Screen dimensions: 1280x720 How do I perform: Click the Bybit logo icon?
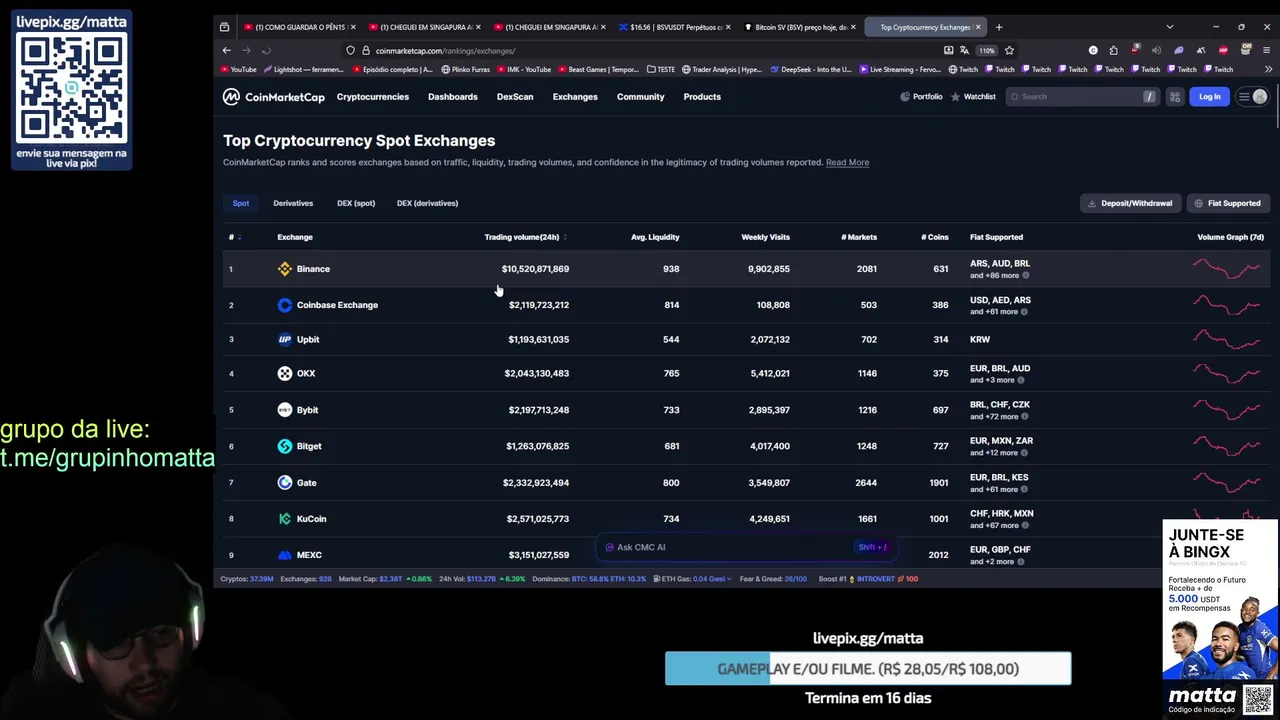pyautogui.click(x=285, y=410)
